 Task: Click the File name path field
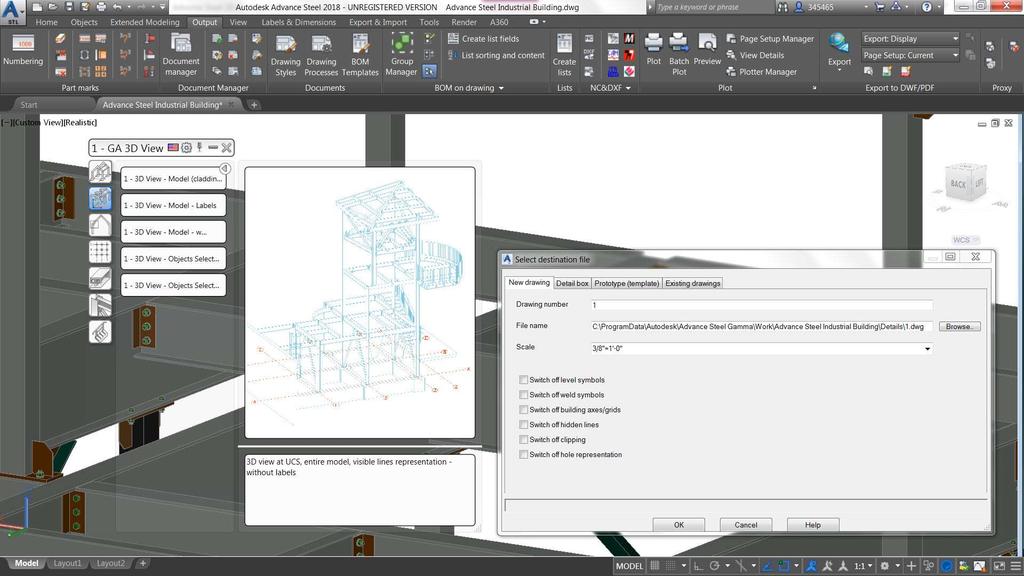(761, 327)
